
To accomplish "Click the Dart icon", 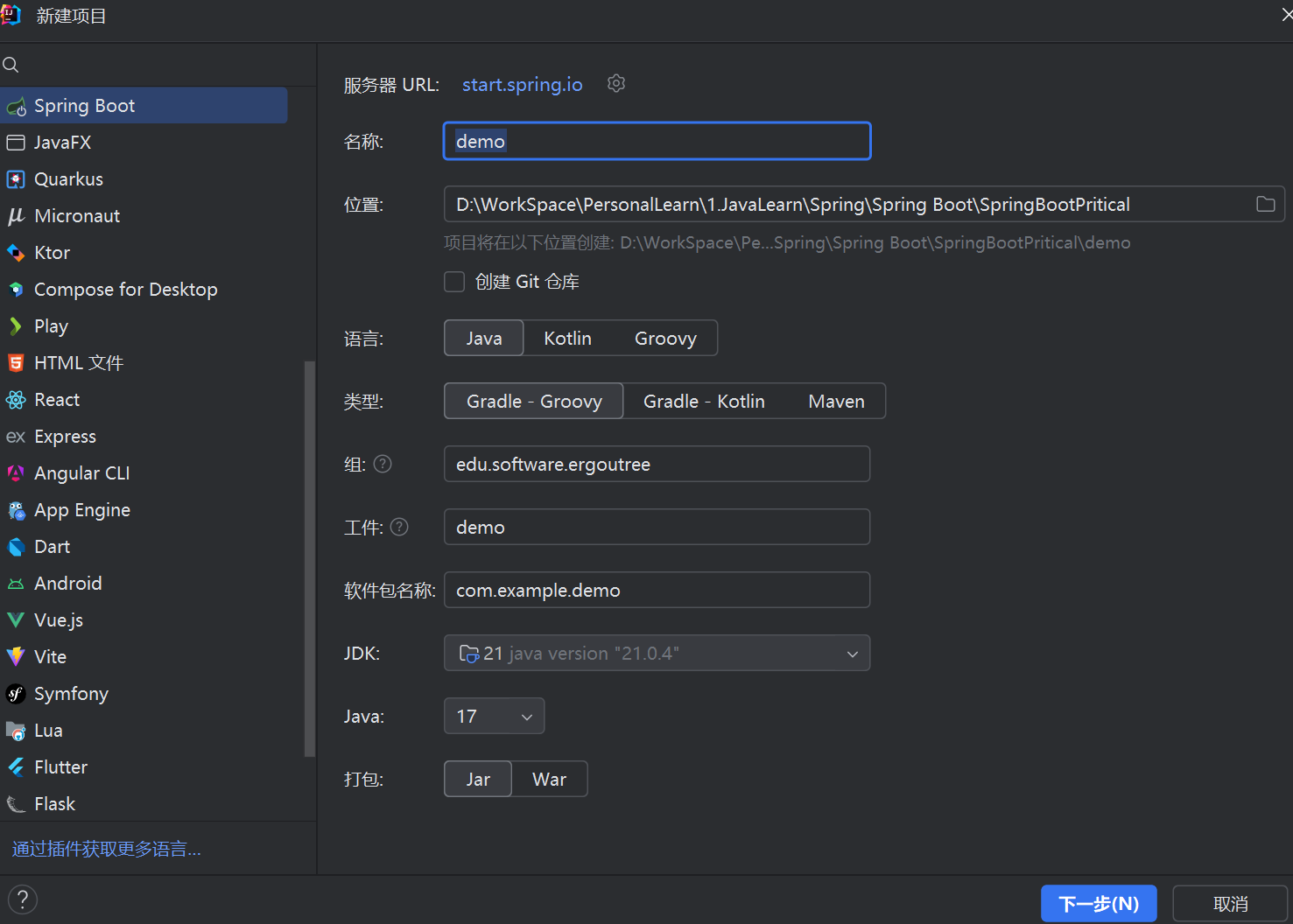I will click(16, 547).
